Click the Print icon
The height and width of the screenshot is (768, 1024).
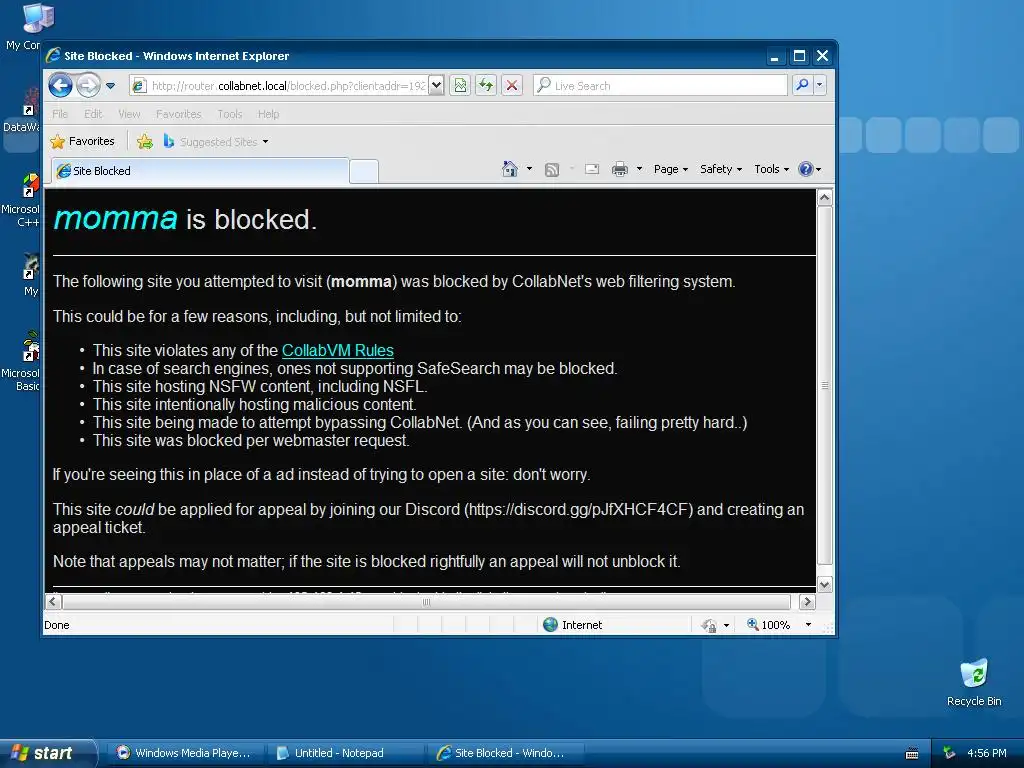[x=620, y=170]
